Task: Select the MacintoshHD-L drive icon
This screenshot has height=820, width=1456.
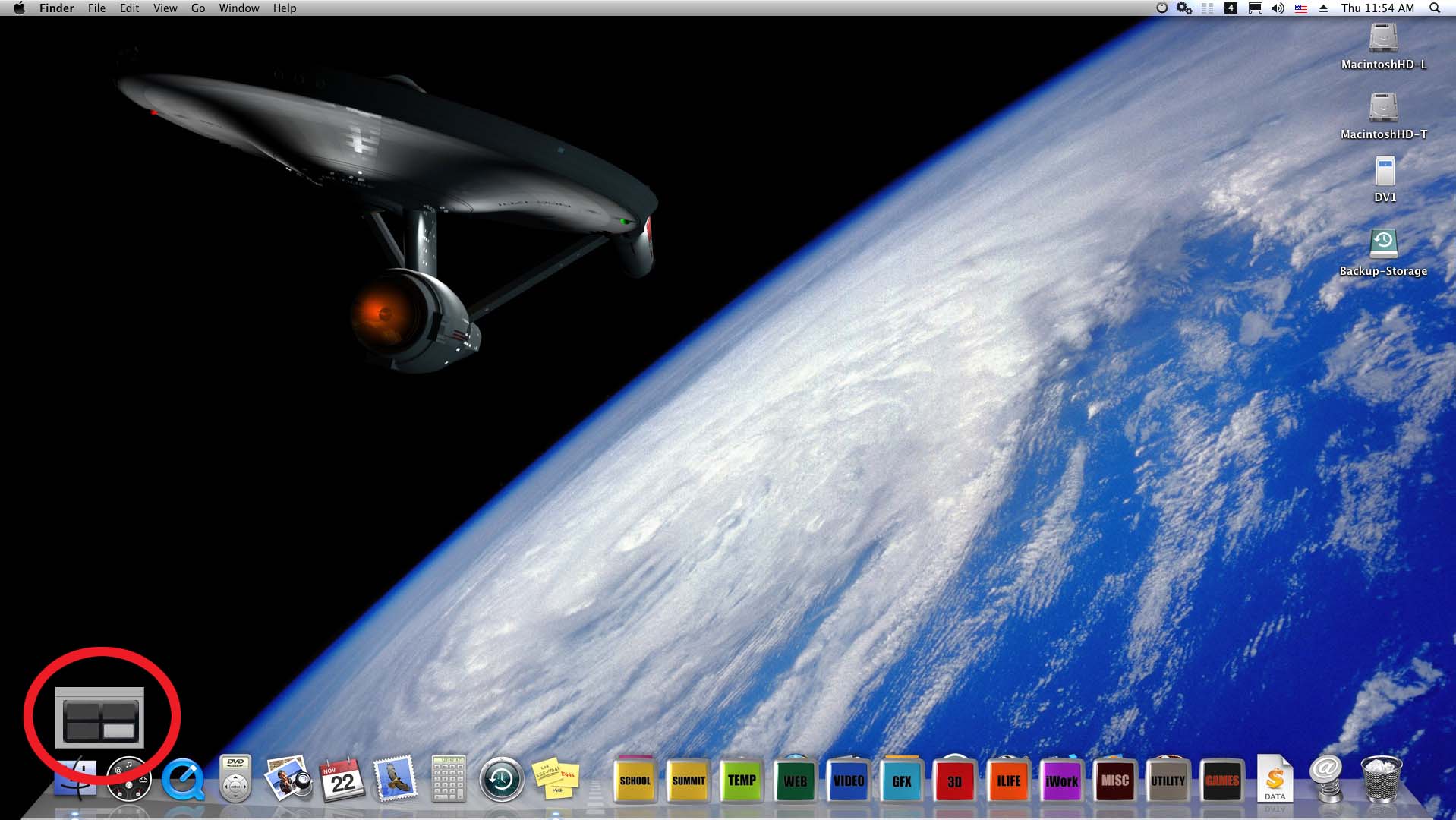Action: 1383,39
